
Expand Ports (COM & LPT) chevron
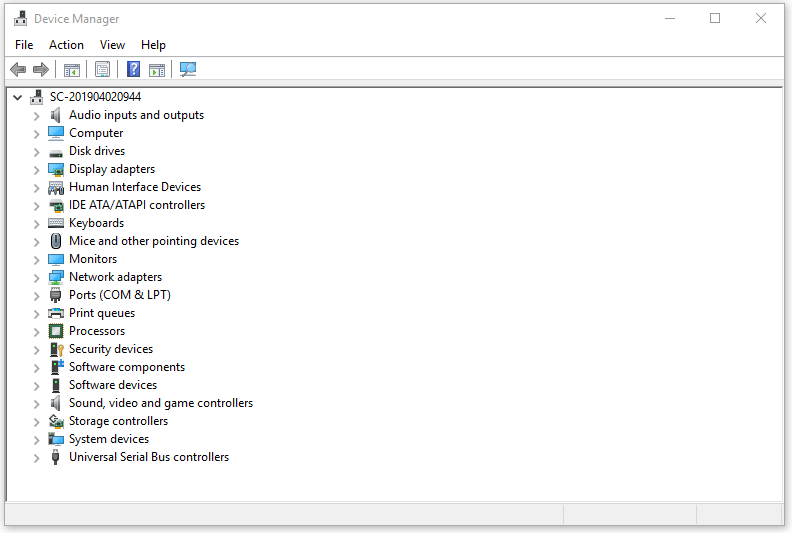click(x=36, y=296)
